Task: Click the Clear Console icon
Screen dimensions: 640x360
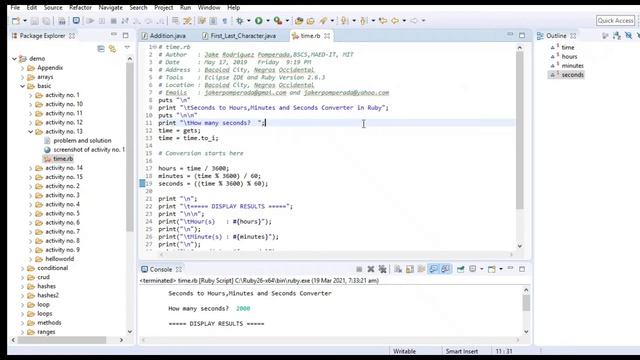Action: pos(398,269)
